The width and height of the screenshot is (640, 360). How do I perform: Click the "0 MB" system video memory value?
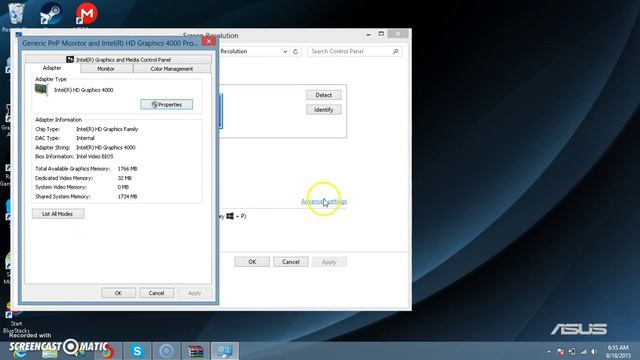(123, 187)
